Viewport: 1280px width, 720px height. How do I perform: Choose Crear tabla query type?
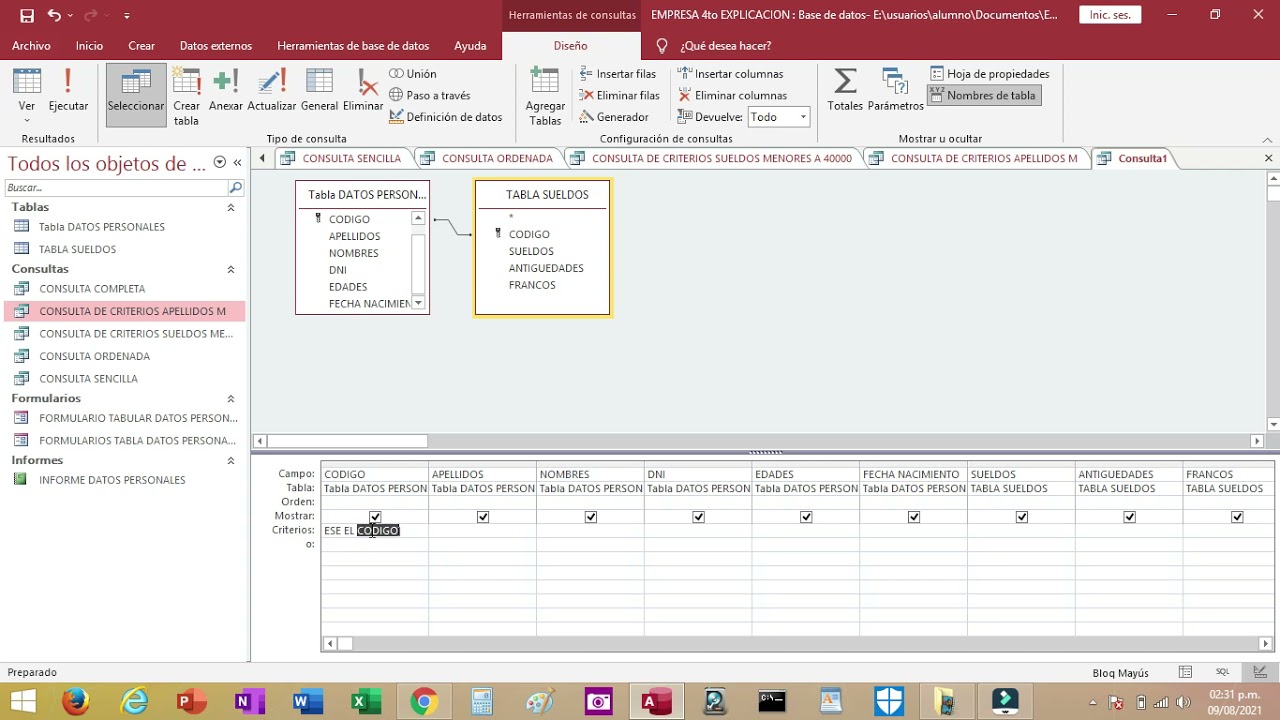(187, 96)
